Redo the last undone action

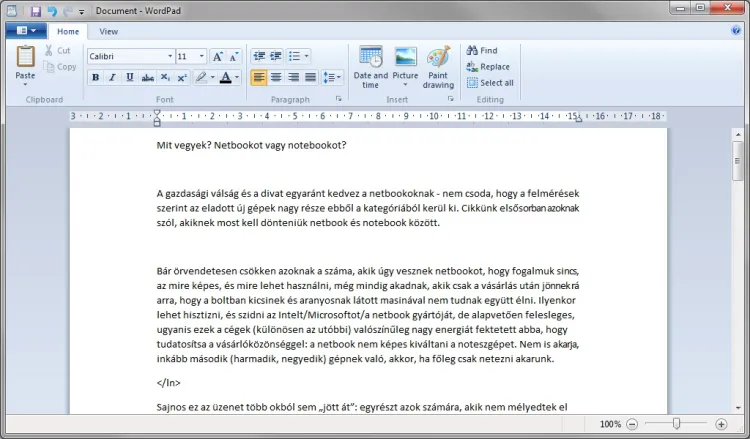point(67,11)
